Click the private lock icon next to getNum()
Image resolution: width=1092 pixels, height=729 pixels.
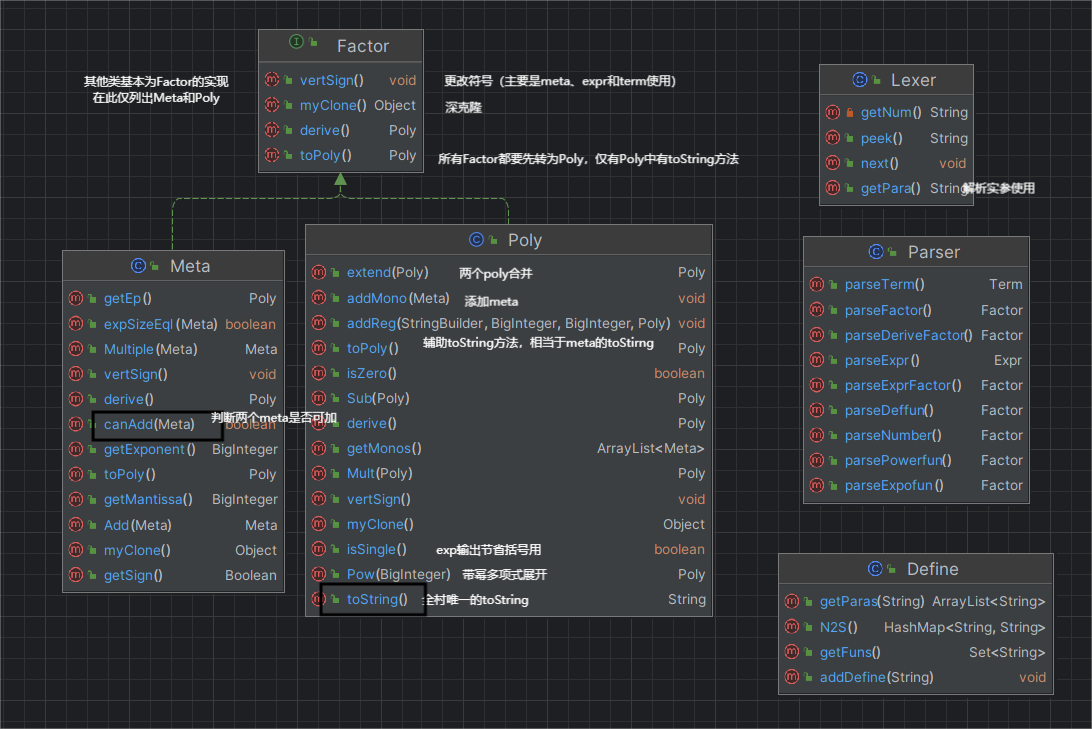click(x=850, y=113)
